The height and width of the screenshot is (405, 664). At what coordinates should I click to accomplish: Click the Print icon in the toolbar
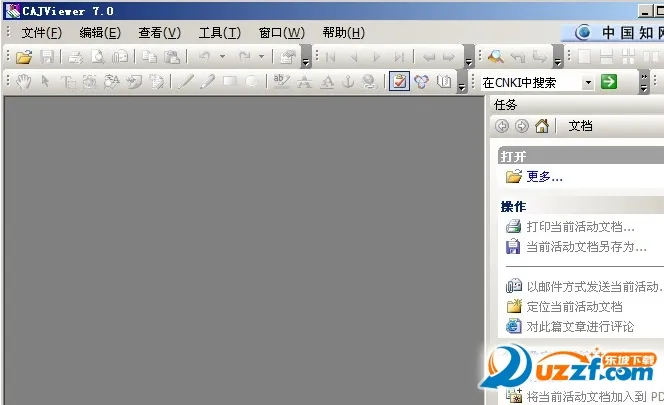(75, 57)
